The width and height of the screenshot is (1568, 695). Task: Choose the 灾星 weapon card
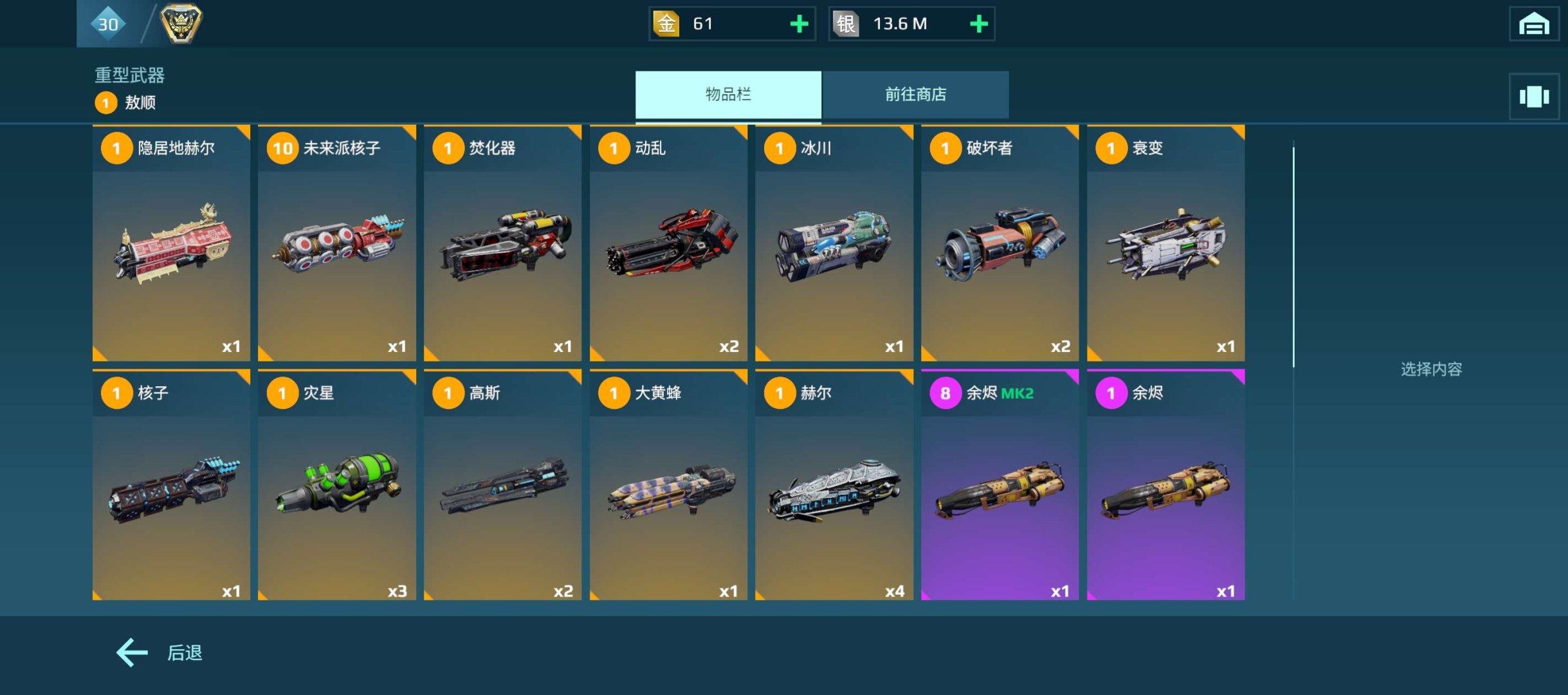(337, 485)
